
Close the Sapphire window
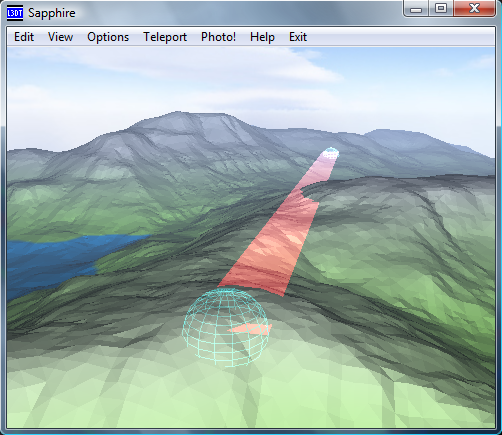pos(474,9)
